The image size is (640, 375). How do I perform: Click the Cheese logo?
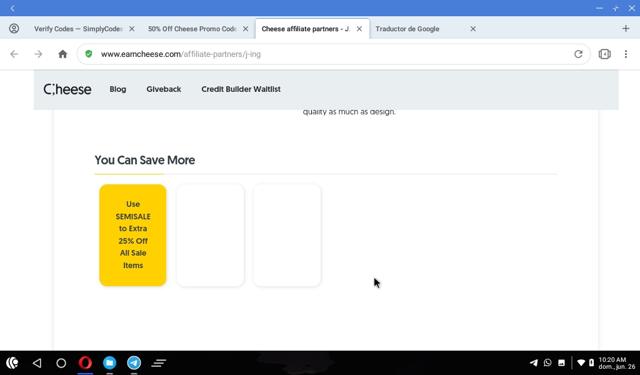(67, 89)
